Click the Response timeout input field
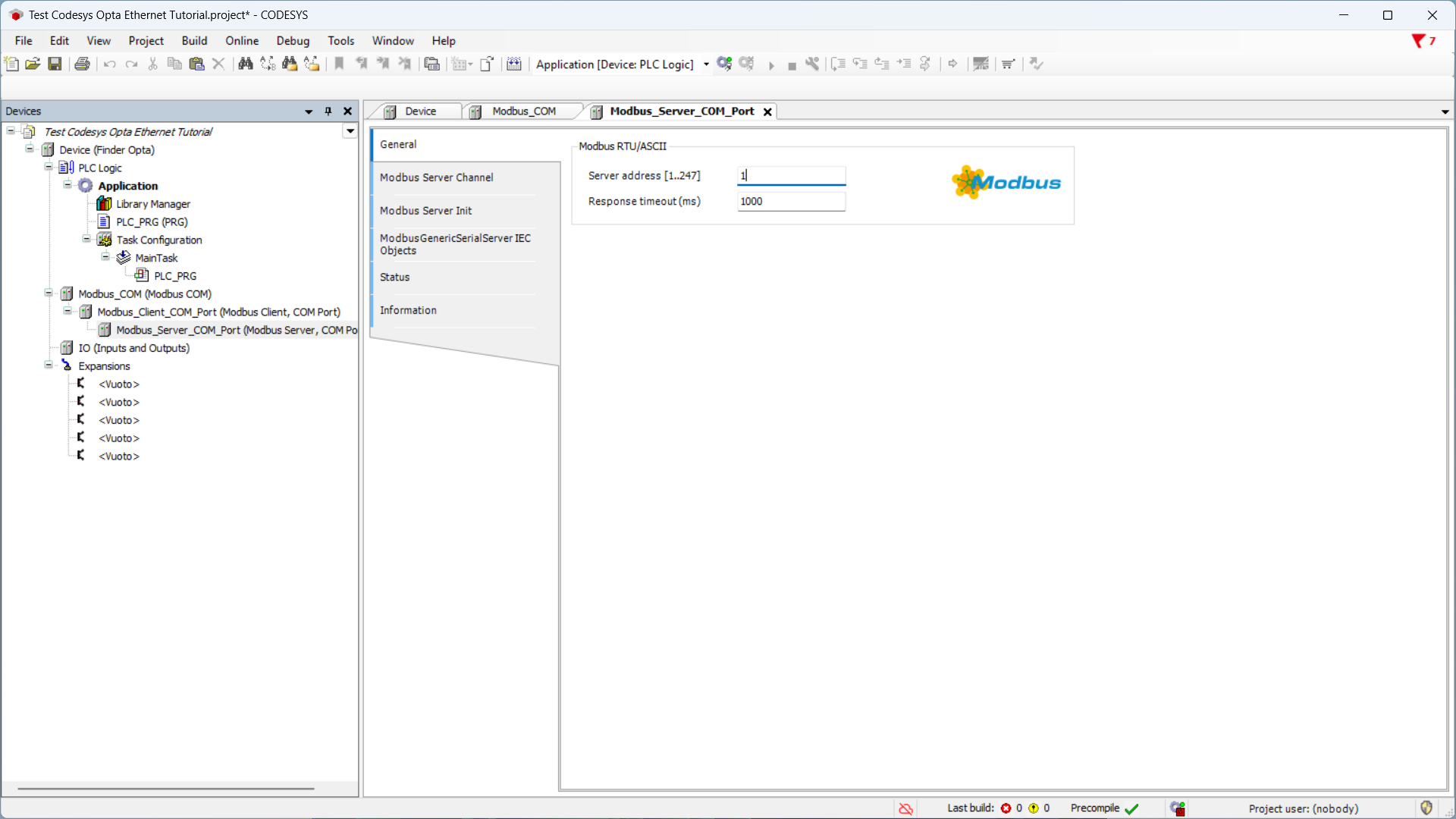Screen dimensions: 1456x819 click(x=790, y=201)
